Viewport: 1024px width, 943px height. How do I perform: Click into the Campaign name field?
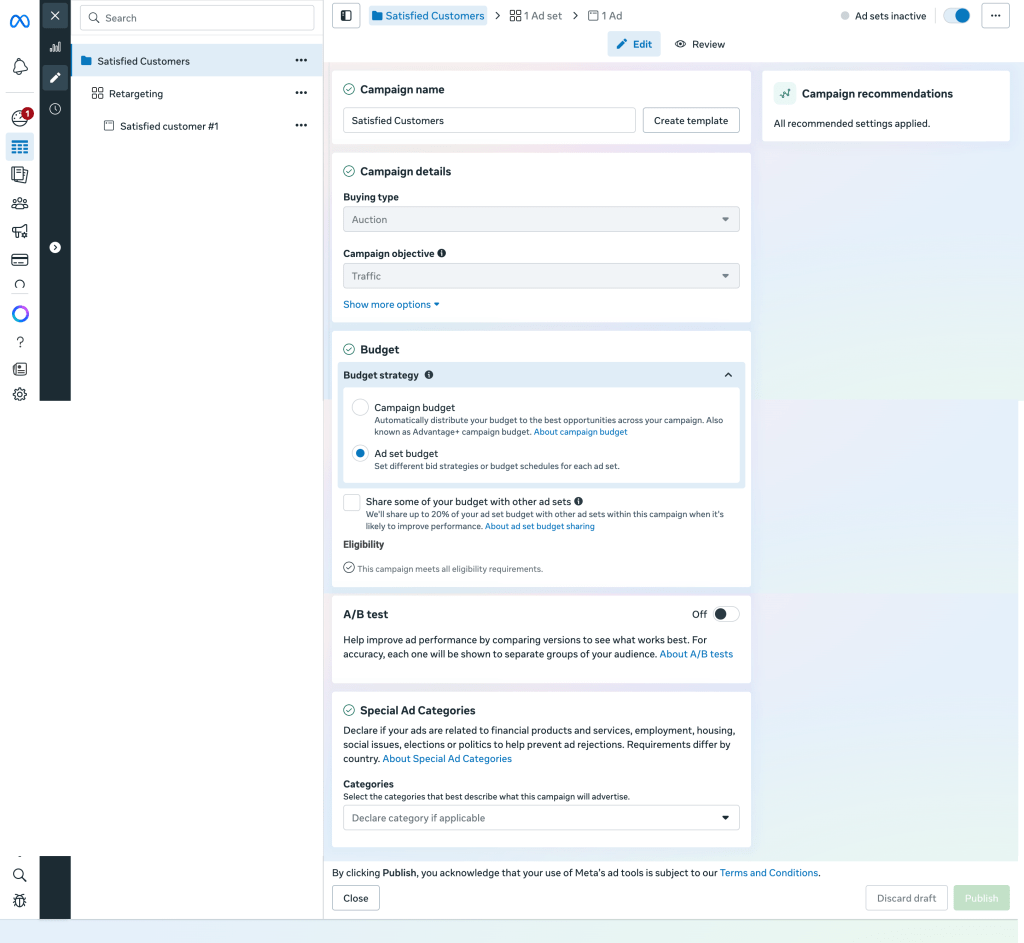tap(489, 120)
